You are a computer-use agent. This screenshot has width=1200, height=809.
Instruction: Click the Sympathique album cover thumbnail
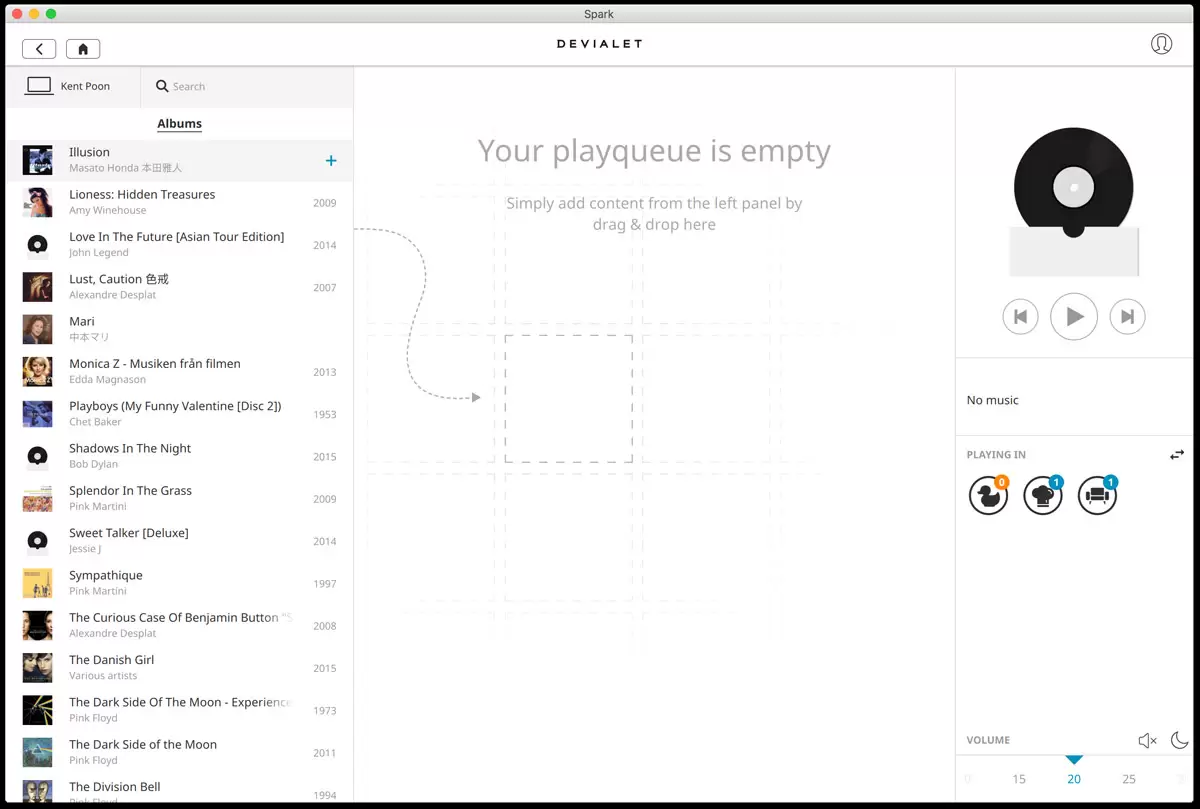(37, 583)
